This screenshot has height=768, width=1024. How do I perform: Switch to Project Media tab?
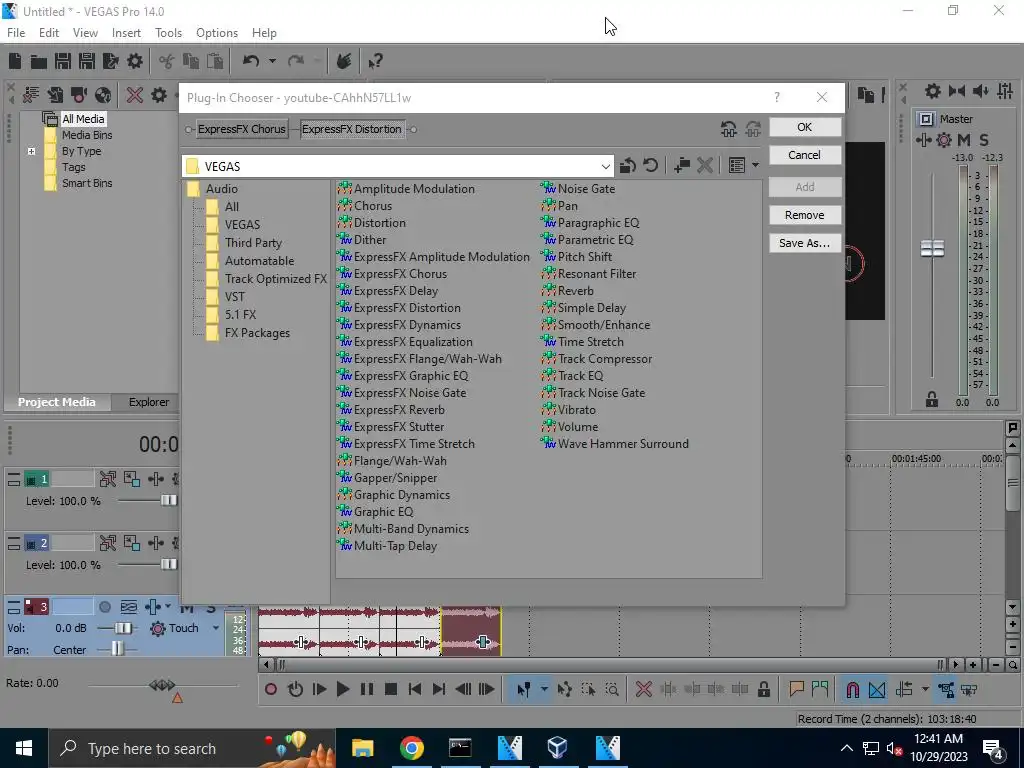pyautogui.click(x=57, y=402)
